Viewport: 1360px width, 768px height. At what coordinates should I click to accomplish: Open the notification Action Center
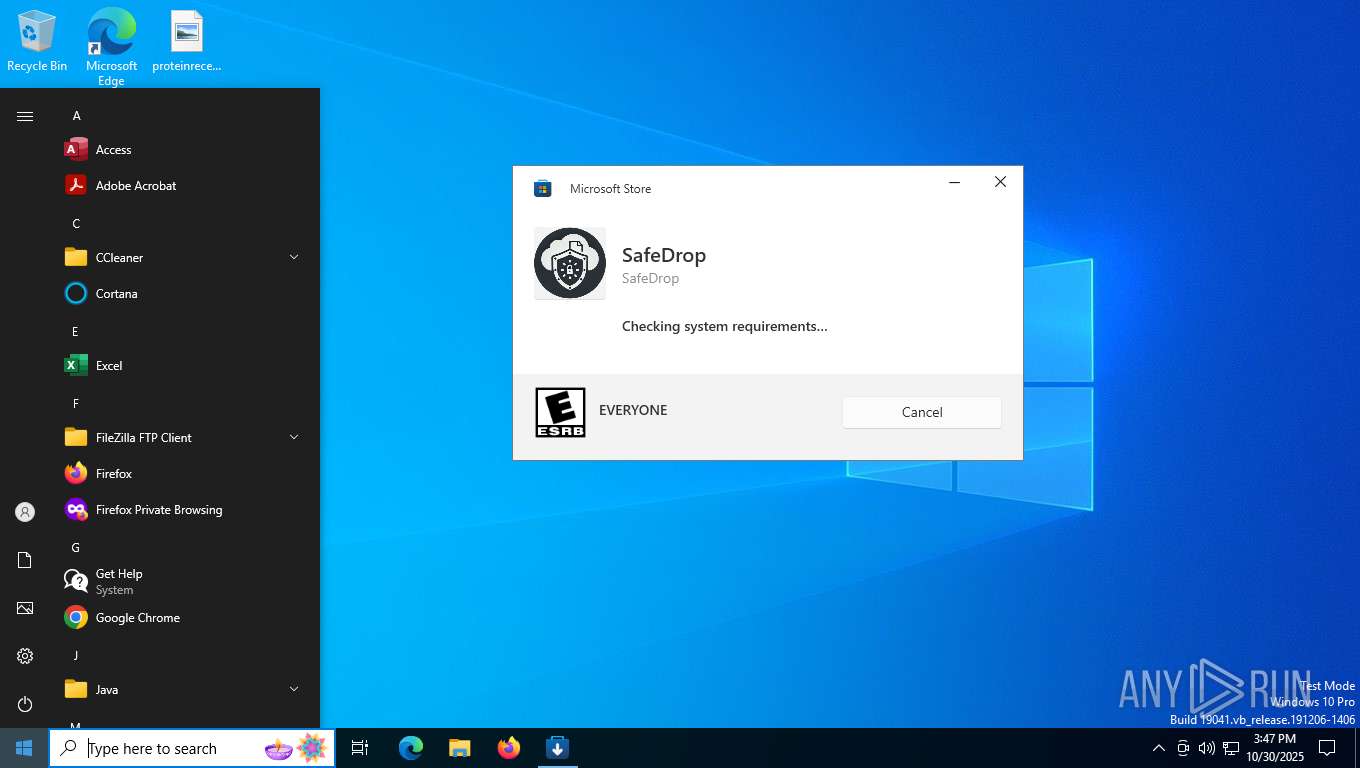[1327, 748]
